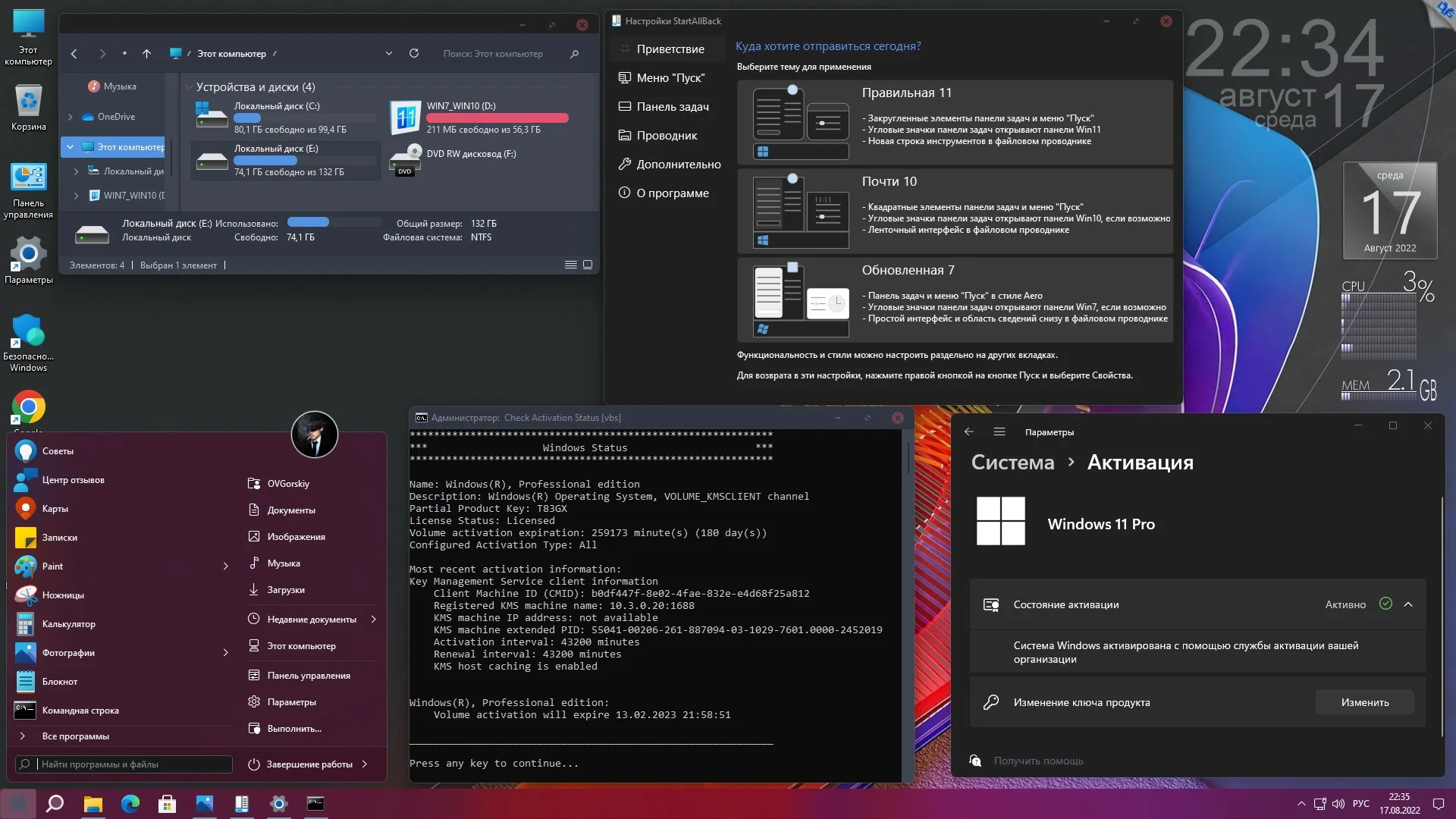Expand the Завершение работы arrow submenu

[x=365, y=764]
